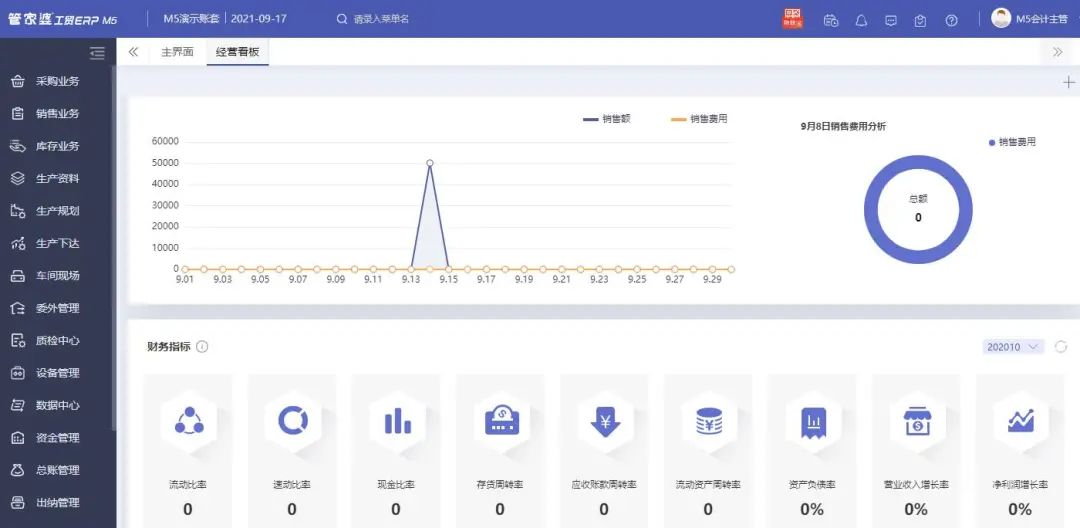Click the notification bell icon

(x=861, y=20)
